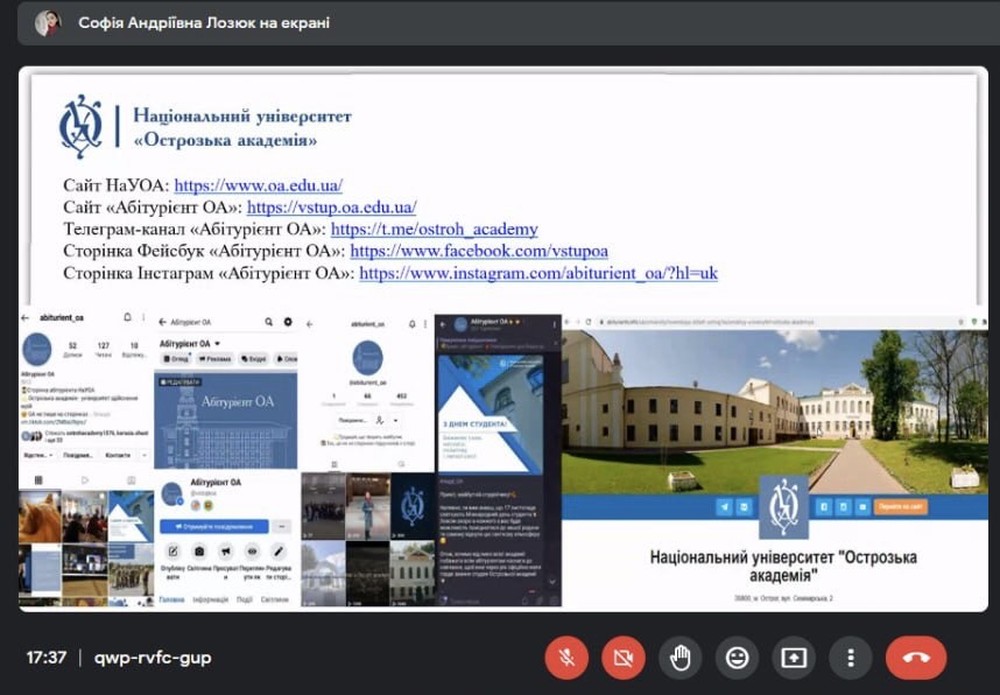Click the Ostroh Academy logo on the slide
This screenshot has height=695, width=1000.
[80, 127]
